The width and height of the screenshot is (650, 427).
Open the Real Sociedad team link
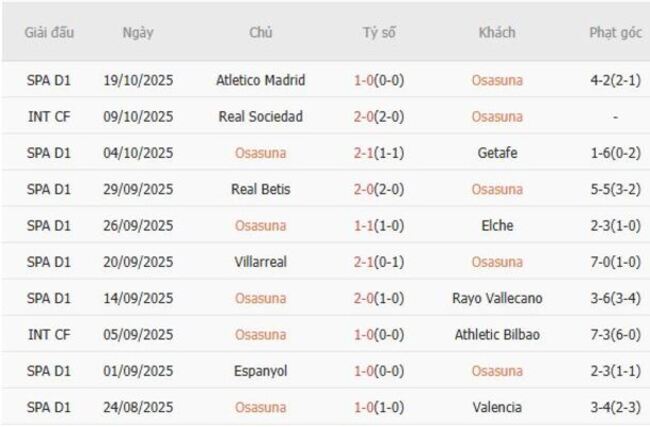260,116
